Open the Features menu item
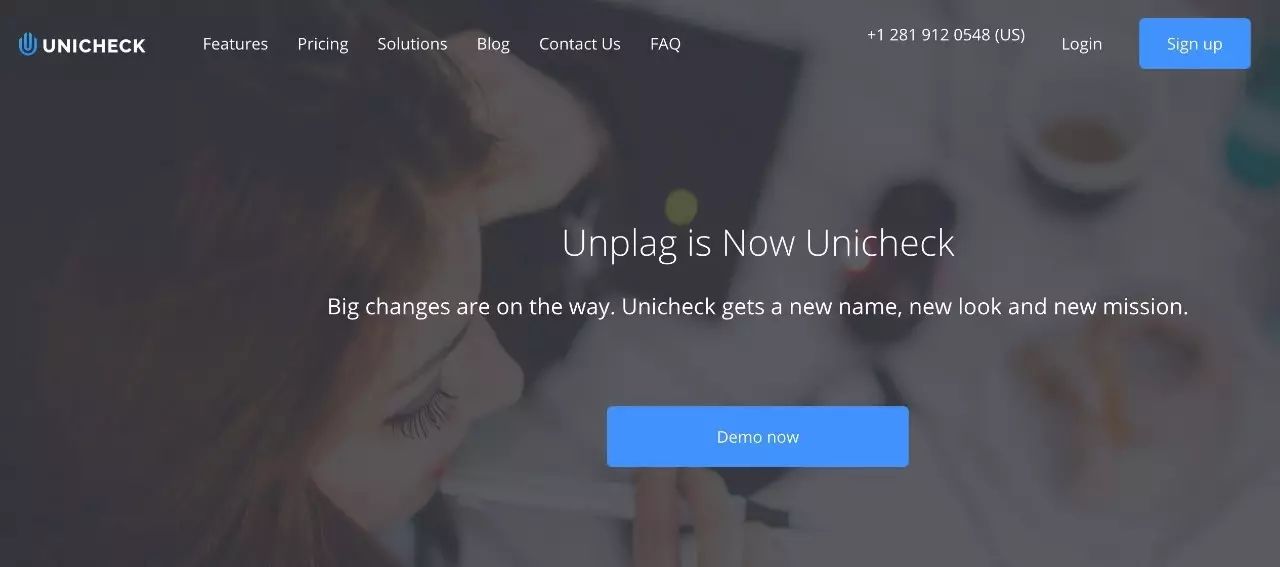 click(x=235, y=44)
